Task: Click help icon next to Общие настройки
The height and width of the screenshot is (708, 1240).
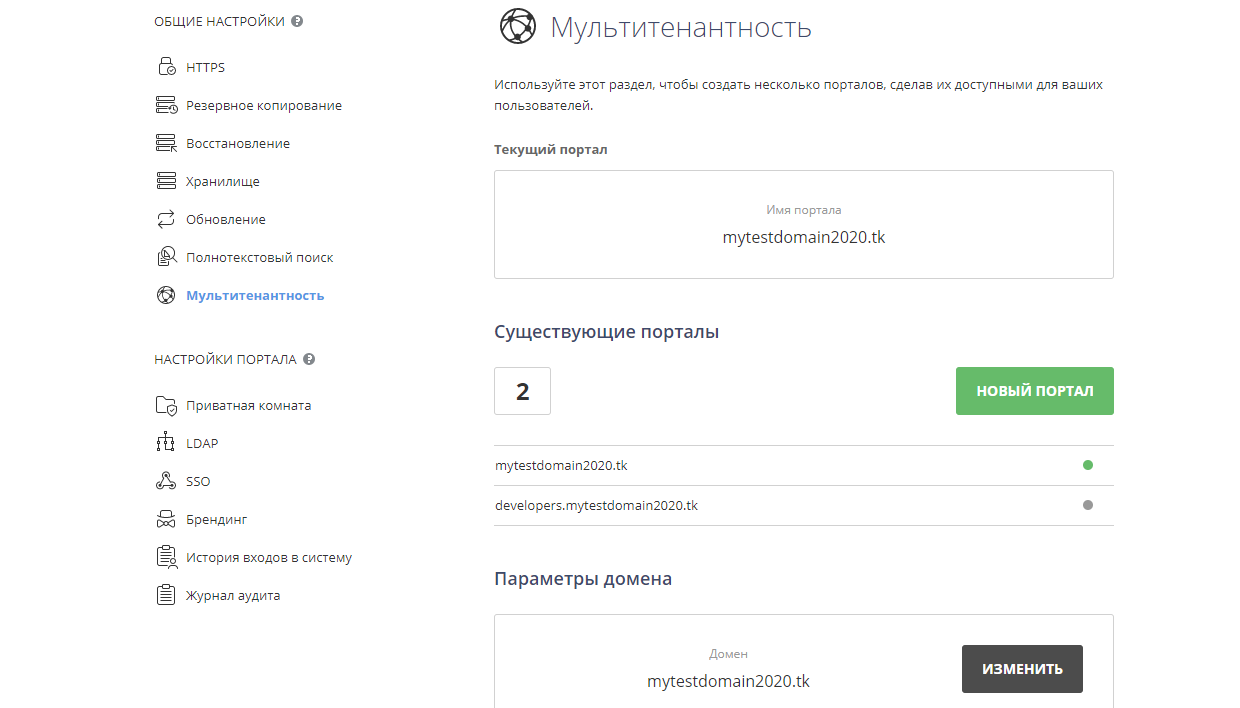Action: (297, 21)
